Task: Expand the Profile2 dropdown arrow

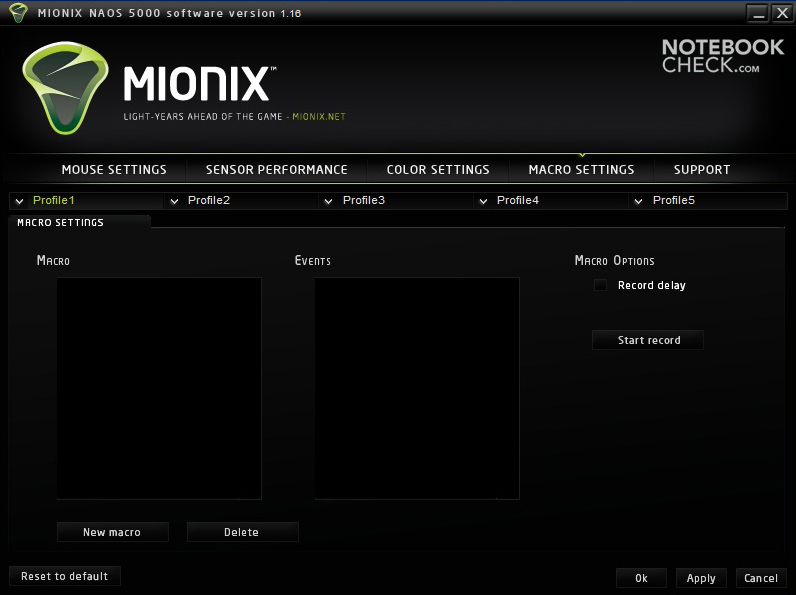Action: (x=174, y=201)
